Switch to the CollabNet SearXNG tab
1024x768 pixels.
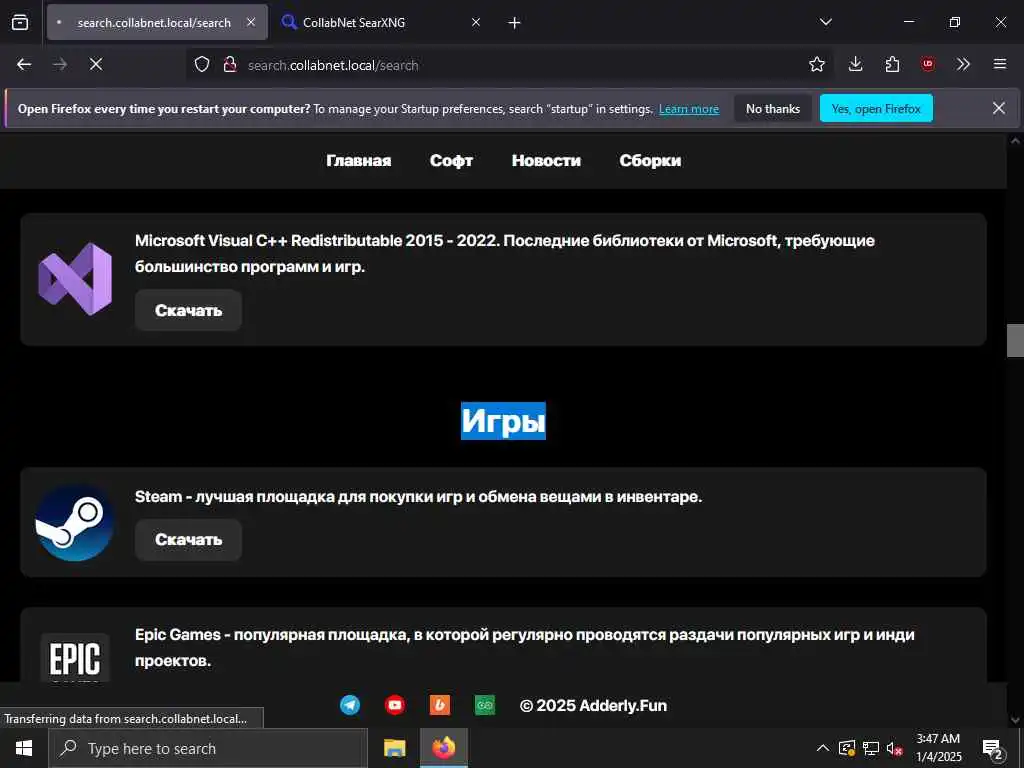tap(382, 22)
